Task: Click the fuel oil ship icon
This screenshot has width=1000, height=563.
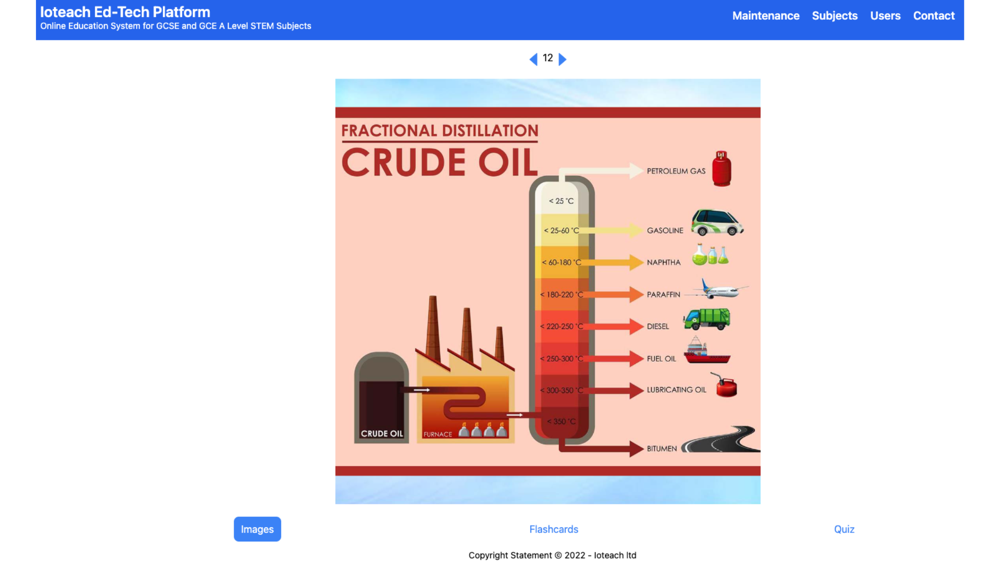Action: [x=706, y=351]
